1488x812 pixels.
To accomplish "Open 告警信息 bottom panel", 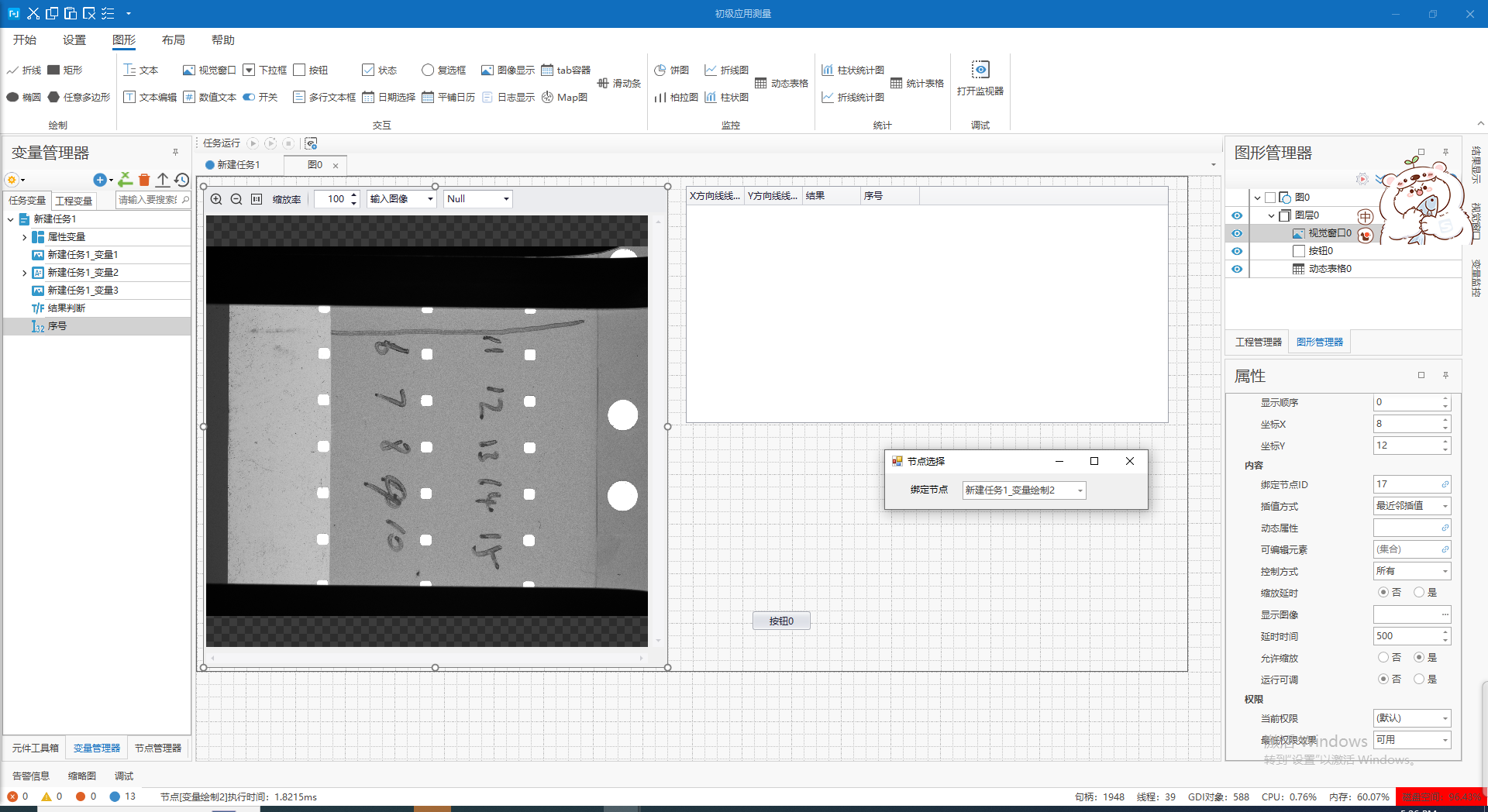I will click(x=31, y=776).
